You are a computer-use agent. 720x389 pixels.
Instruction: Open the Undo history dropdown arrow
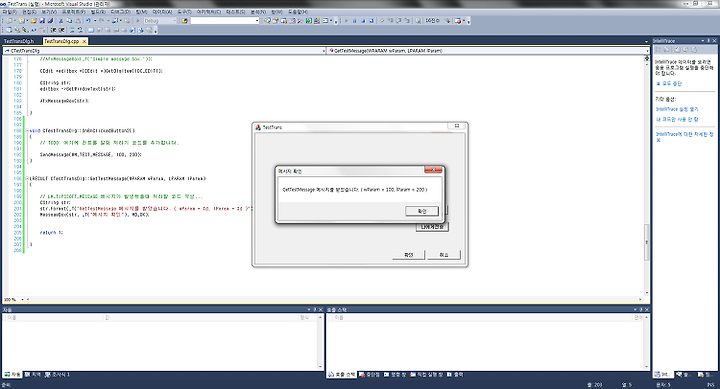pyautogui.click(x=95, y=21)
